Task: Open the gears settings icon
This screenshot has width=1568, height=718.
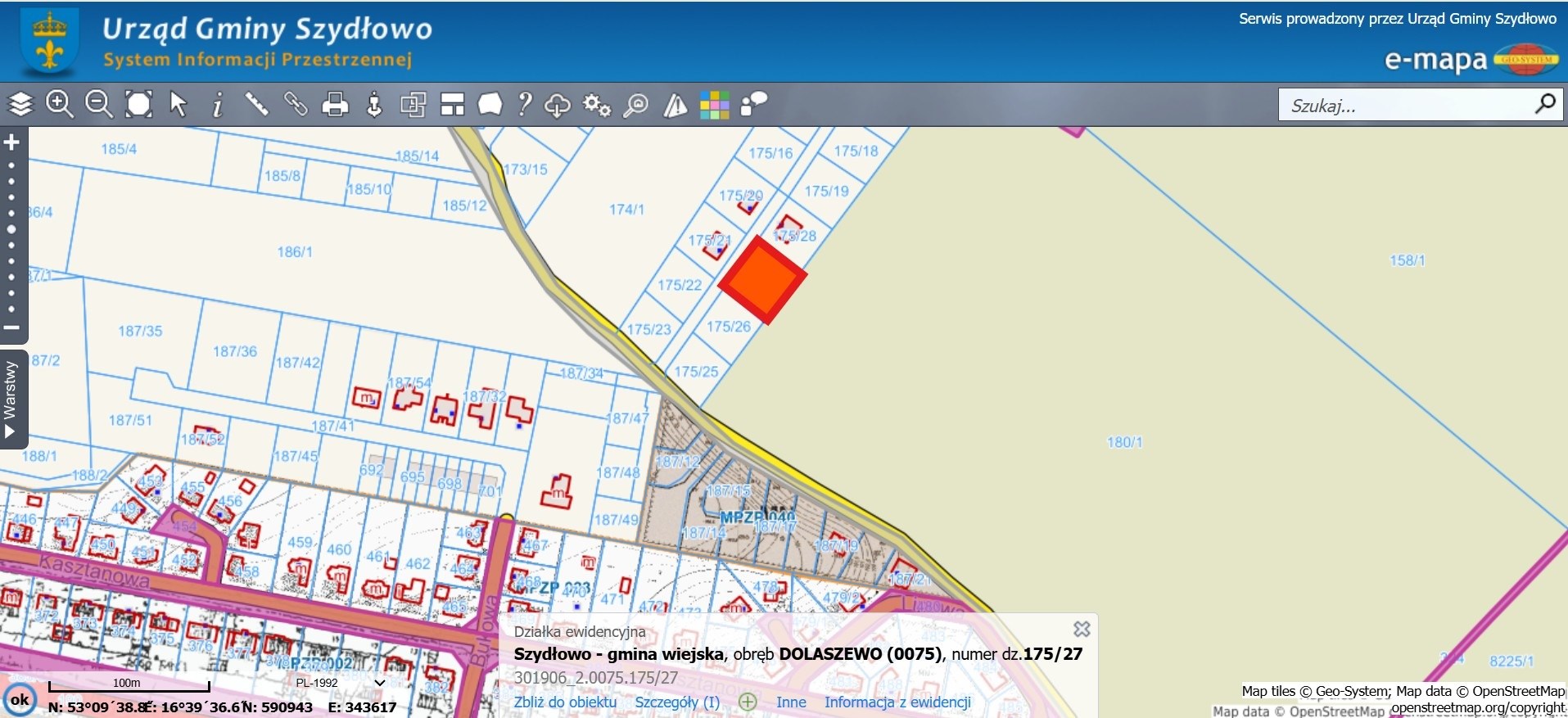Action: [596, 105]
